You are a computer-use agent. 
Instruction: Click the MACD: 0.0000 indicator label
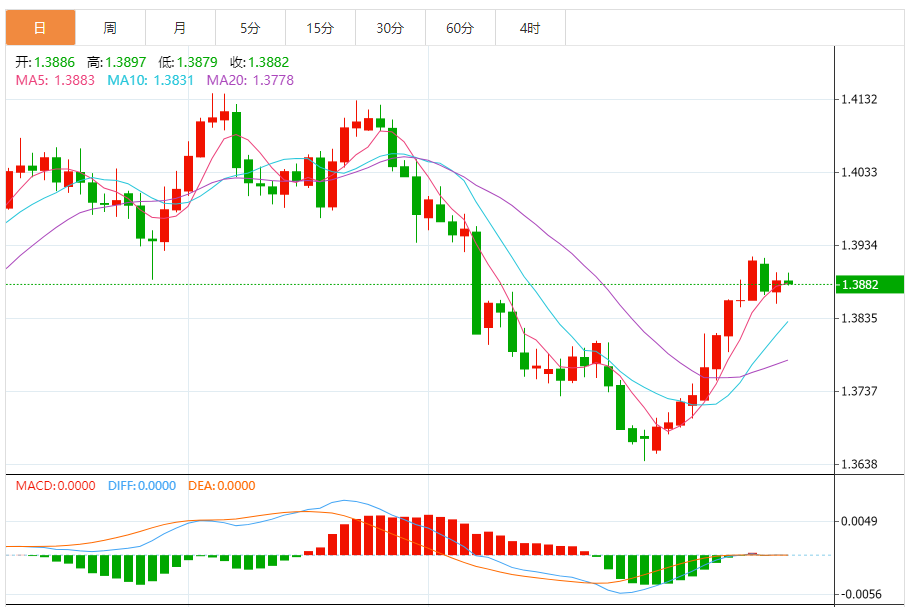(55, 486)
